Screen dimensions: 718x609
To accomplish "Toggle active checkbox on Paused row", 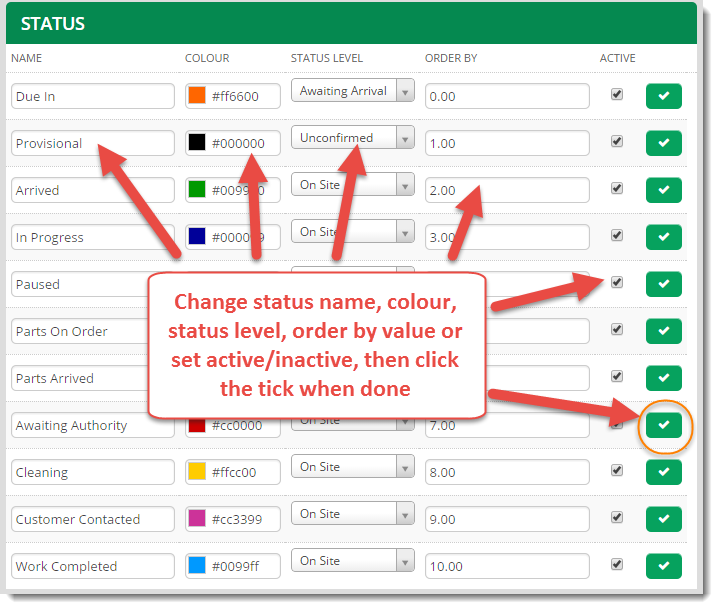I will (617, 282).
